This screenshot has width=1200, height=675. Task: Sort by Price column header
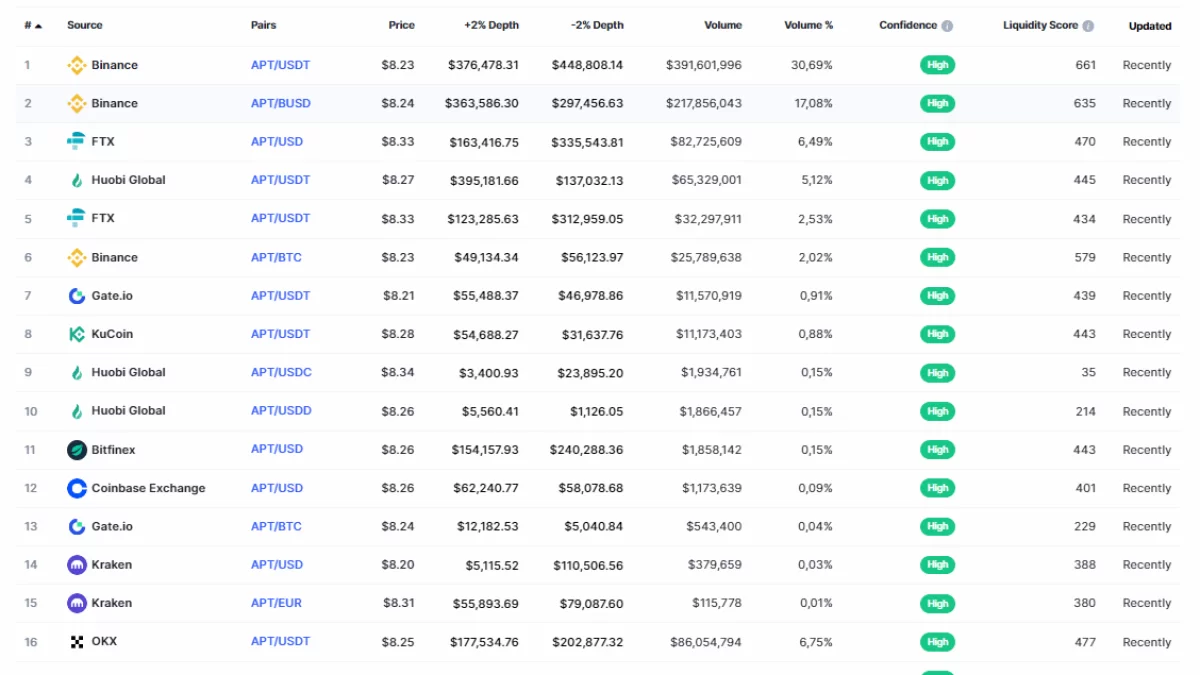(401, 25)
